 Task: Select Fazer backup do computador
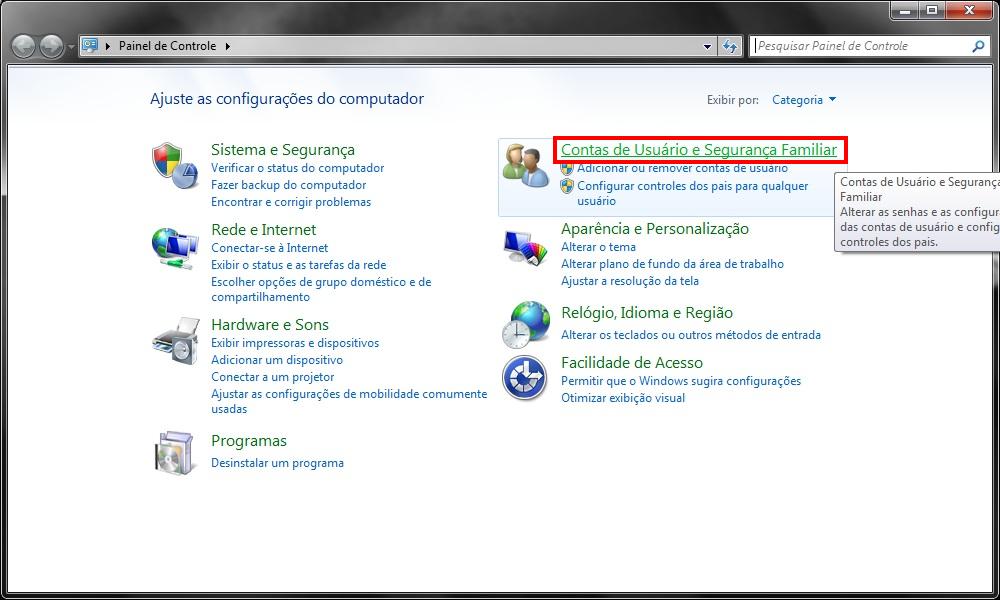[288, 185]
